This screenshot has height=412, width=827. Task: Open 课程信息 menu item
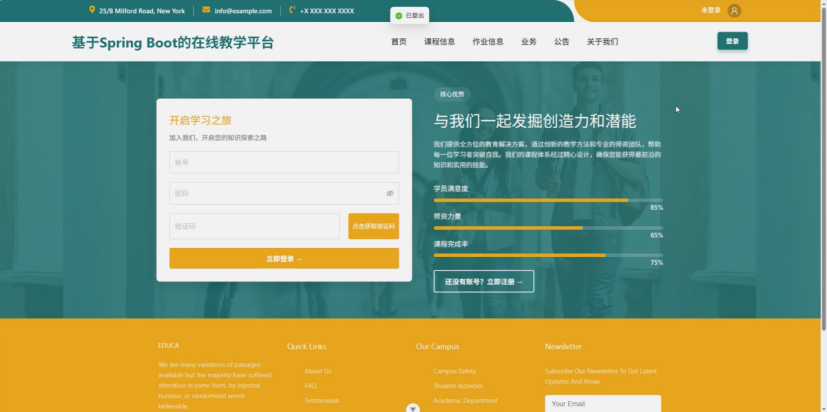pyautogui.click(x=439, y=42)
